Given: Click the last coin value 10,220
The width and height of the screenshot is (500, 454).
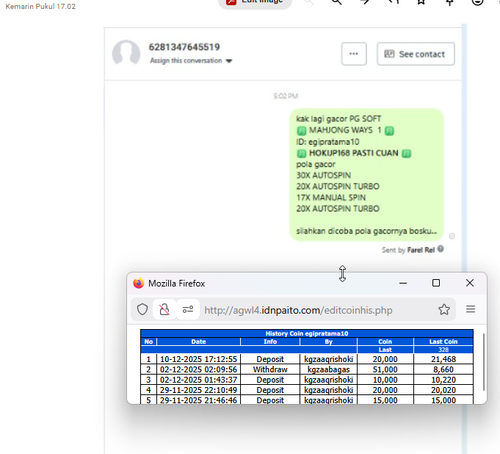Looking at the screenshot, I should (x=443, y=380).
